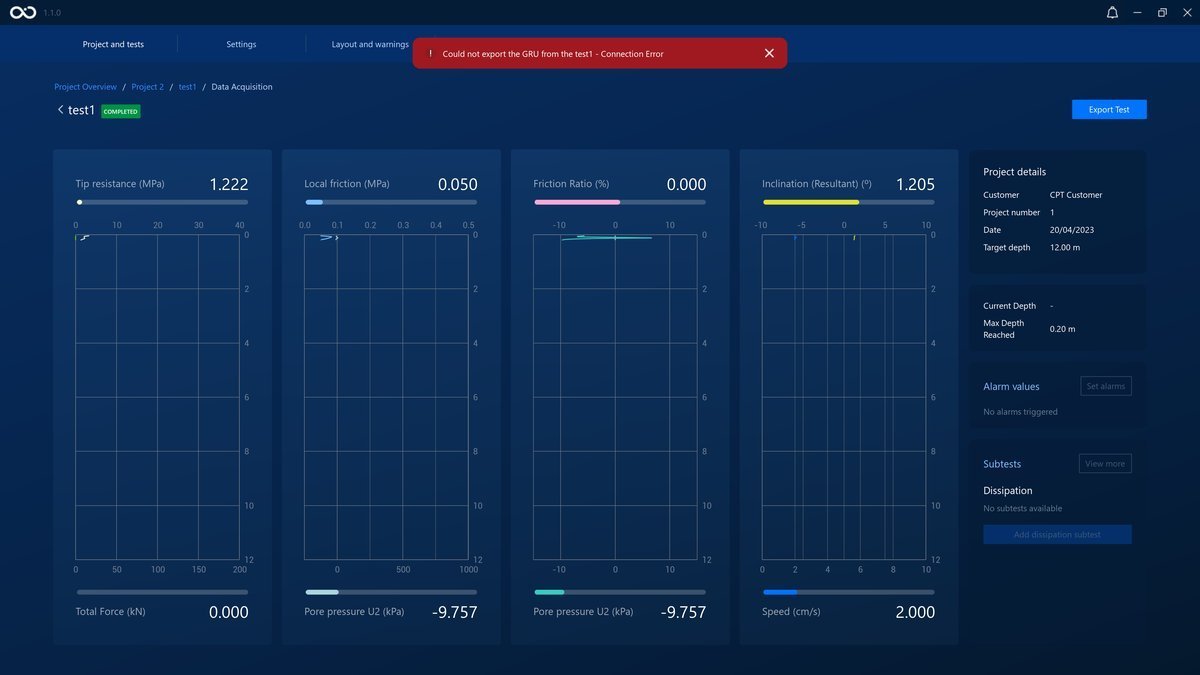Click the Tip resistance value 1.222

click(229, 184)
